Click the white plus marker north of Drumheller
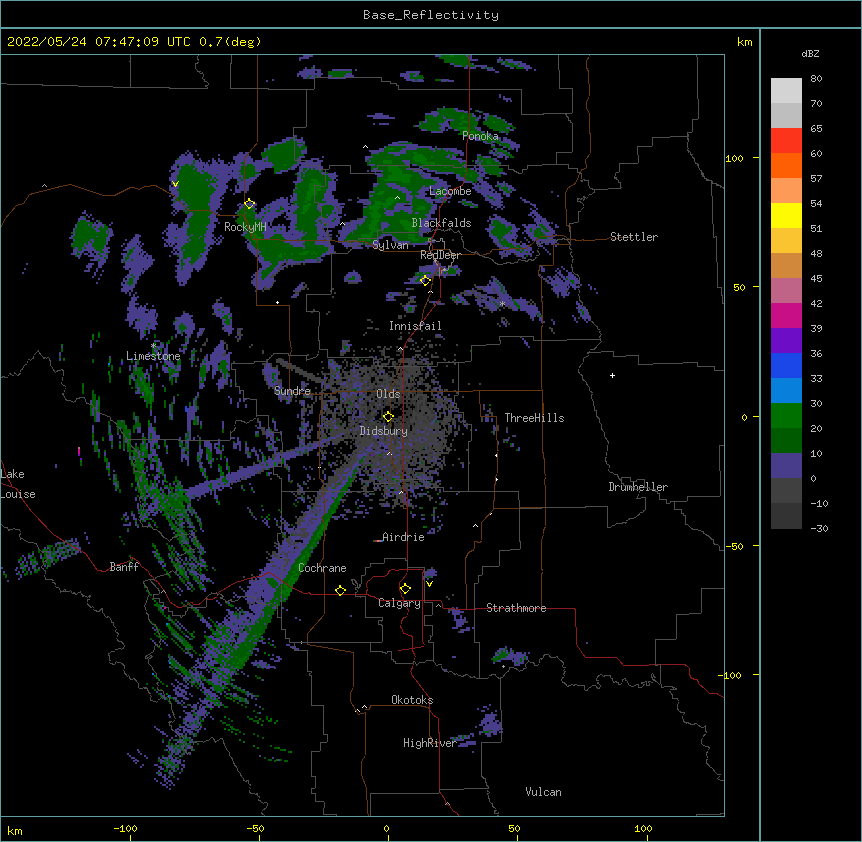Image resolution: width=862 pixels, height=842 pixels. click(612, 375)
